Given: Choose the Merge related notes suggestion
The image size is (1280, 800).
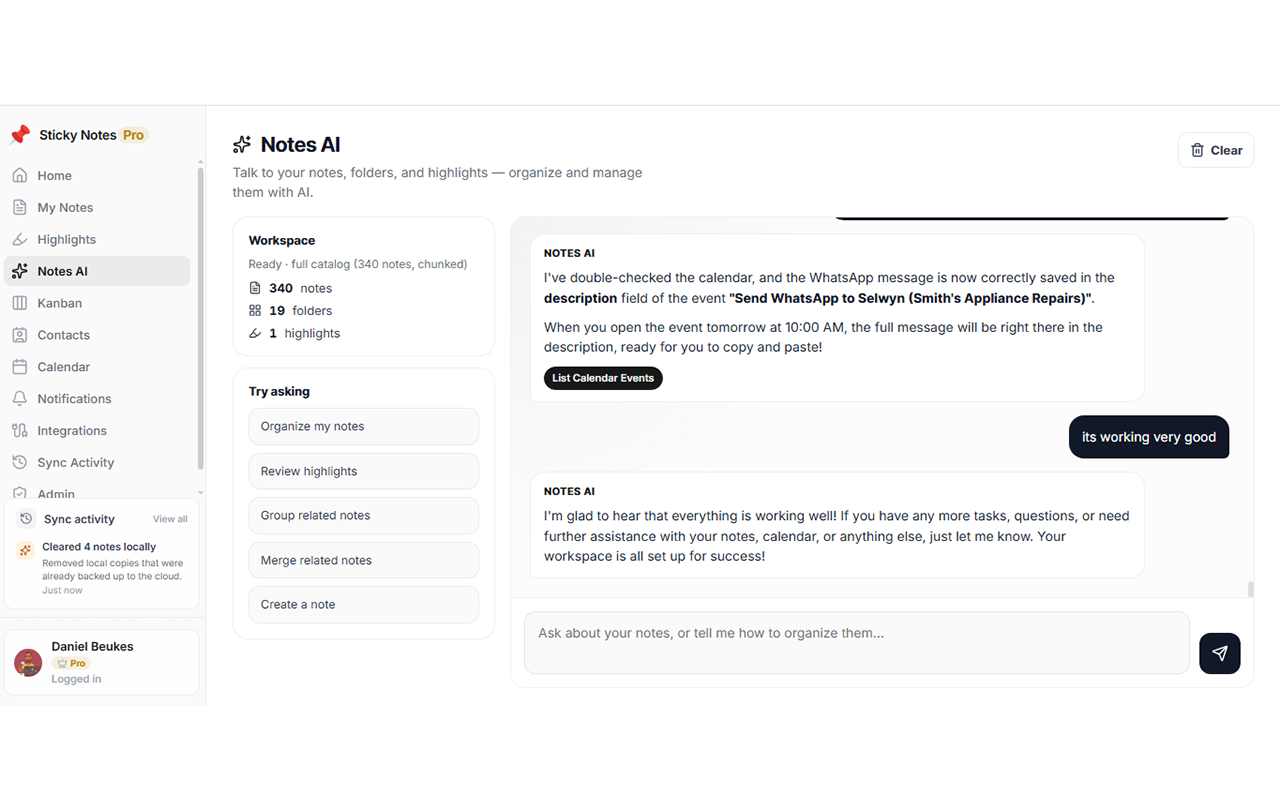Looking at the screenshot, I should click(363, 560).
